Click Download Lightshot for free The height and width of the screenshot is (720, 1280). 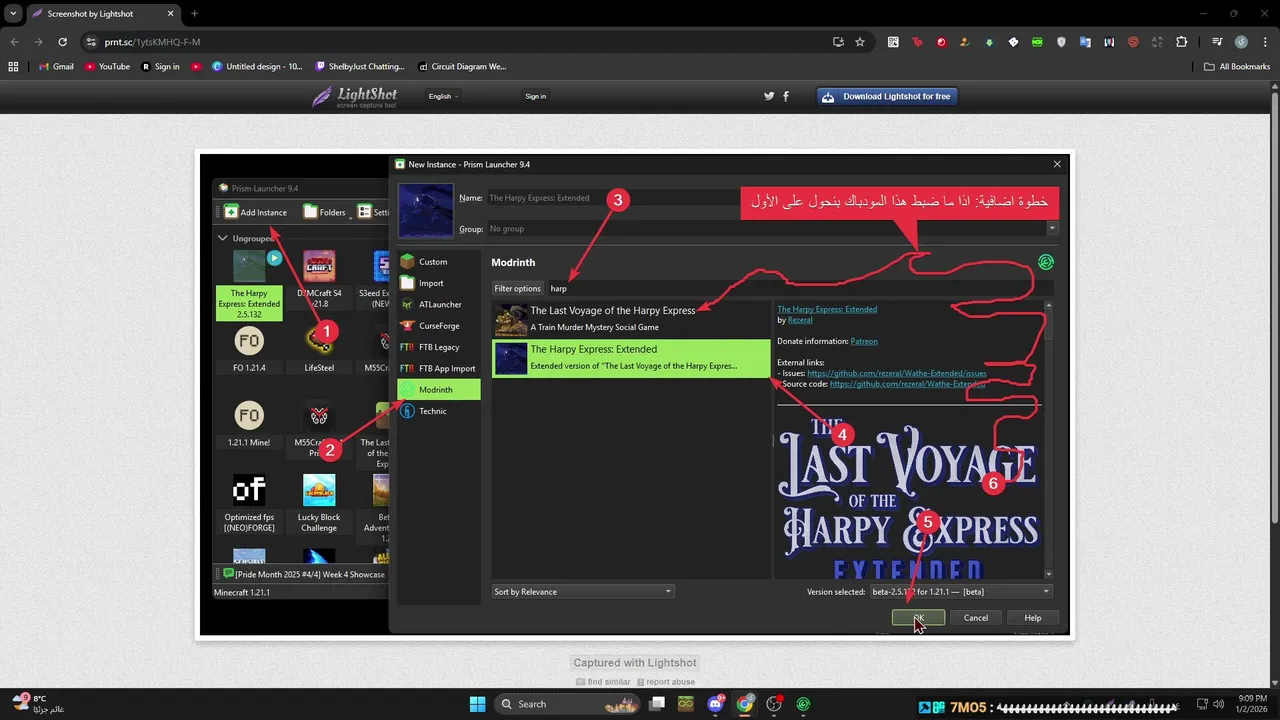pos(888,97)
